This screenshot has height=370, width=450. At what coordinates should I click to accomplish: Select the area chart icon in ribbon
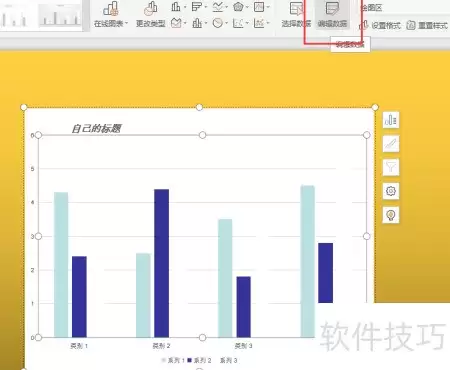[176, 23]
